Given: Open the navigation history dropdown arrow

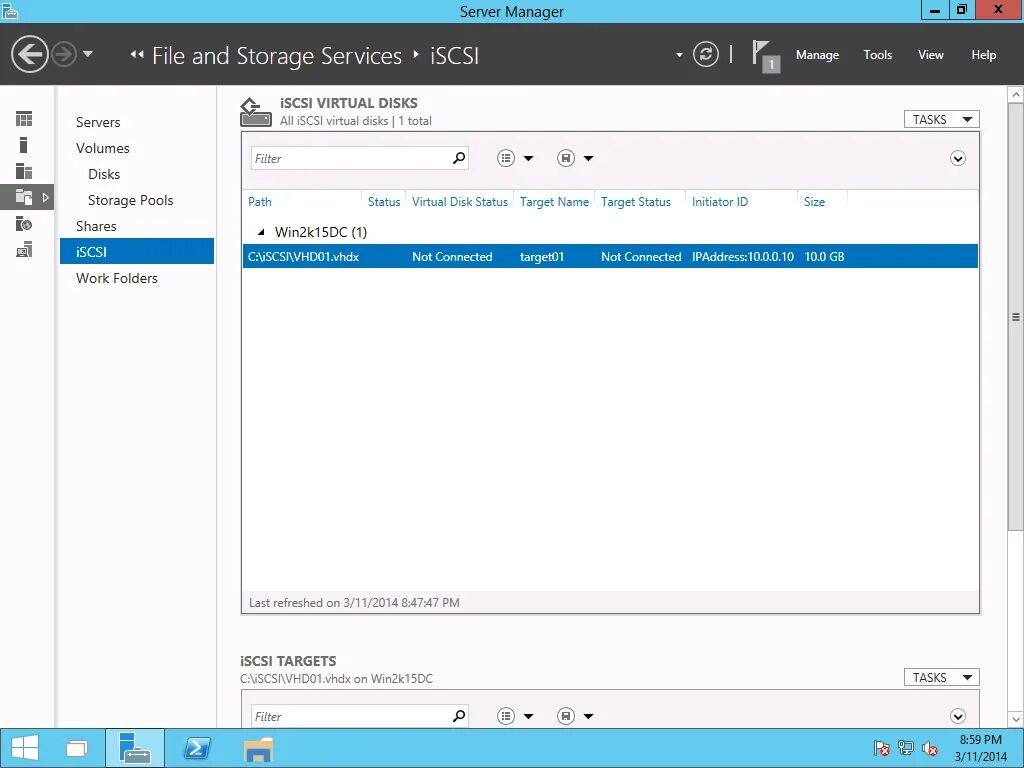Looking at the screenshot, I should click(x=88, y=54).
